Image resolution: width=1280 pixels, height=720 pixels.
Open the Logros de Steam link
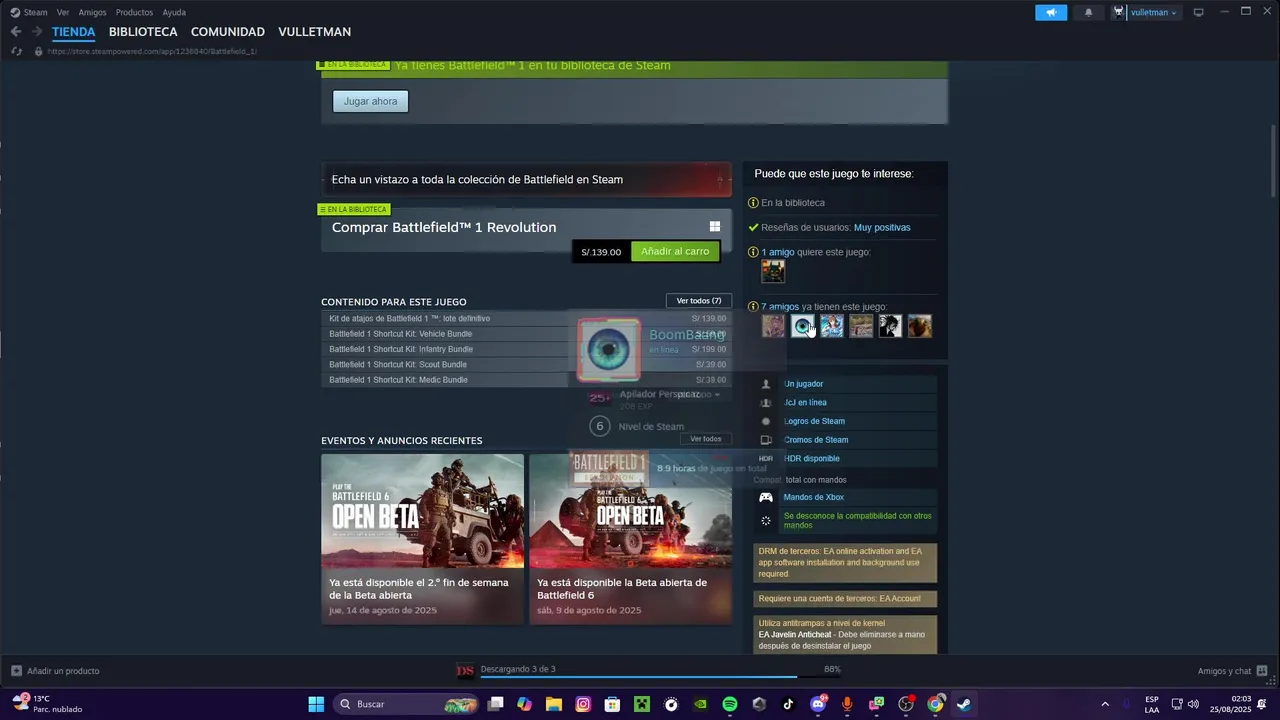pyautogui.click(x=814, y=421)
